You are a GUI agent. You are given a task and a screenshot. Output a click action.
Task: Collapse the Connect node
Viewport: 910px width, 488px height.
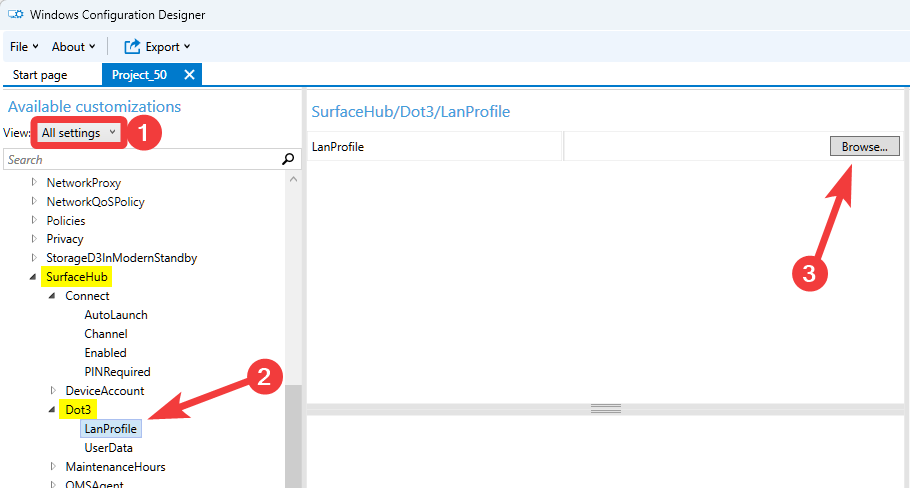pos(52,296)
